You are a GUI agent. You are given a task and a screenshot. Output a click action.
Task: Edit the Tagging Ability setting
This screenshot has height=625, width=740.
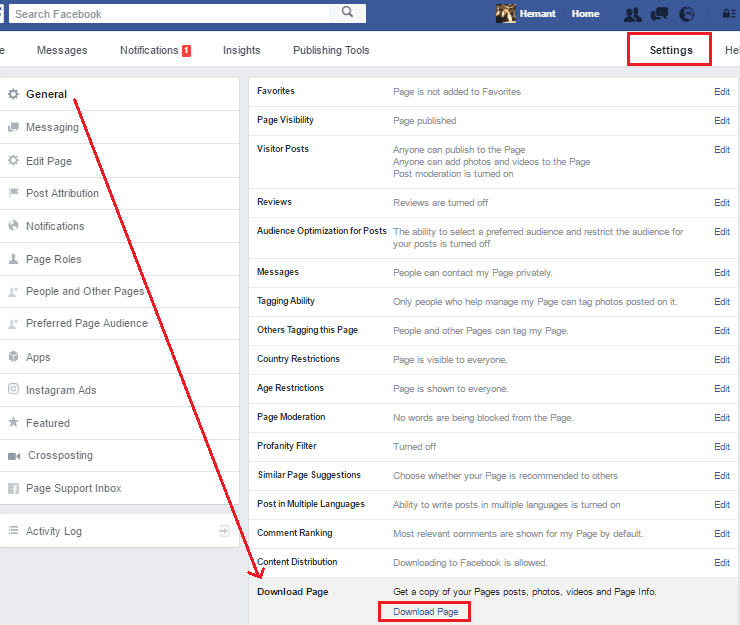[722, 301]
